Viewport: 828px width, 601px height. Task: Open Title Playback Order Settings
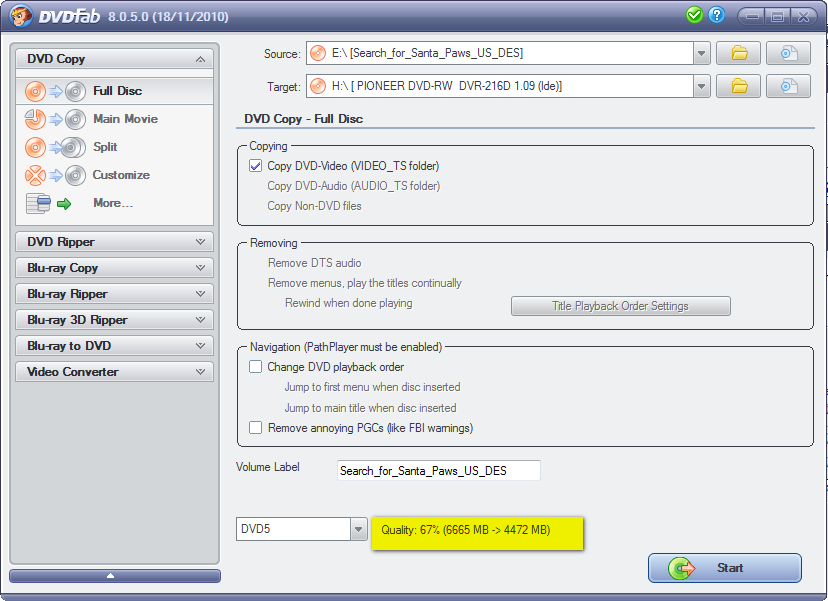[x=620, y=306]
